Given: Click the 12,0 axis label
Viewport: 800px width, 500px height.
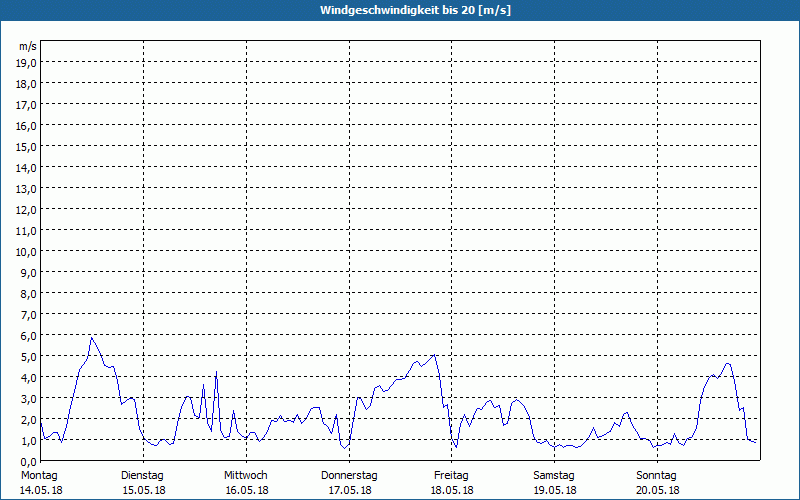Looking at the screenshot, I should click(x=27, y=210).
